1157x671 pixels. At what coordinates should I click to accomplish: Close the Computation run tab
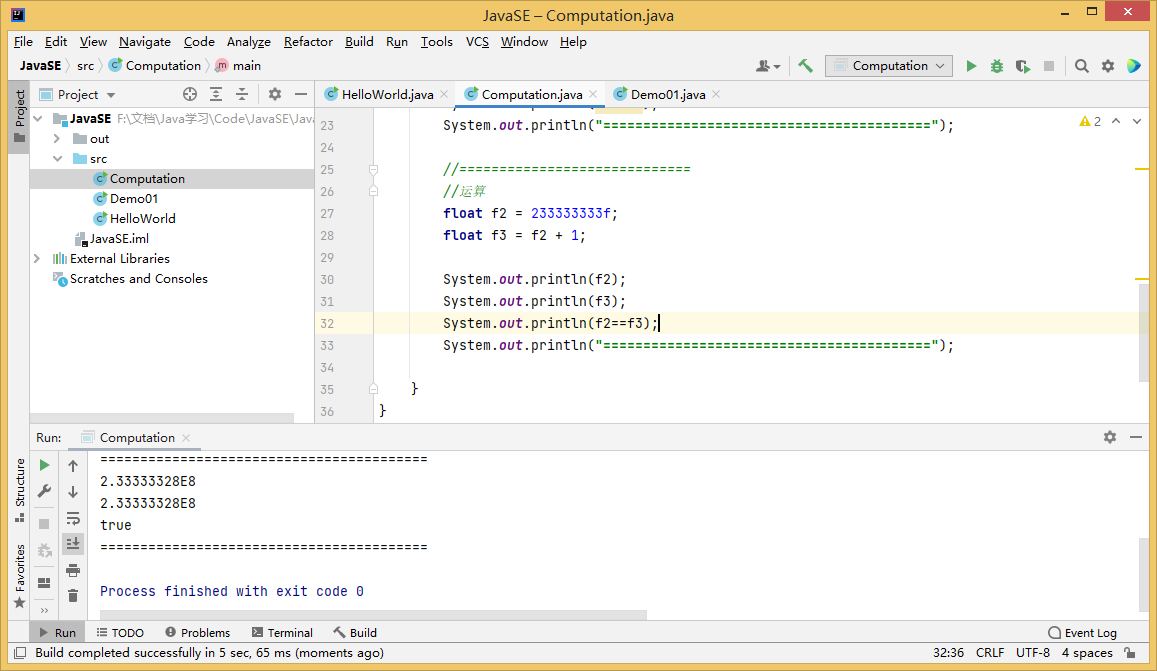point(186,438)
